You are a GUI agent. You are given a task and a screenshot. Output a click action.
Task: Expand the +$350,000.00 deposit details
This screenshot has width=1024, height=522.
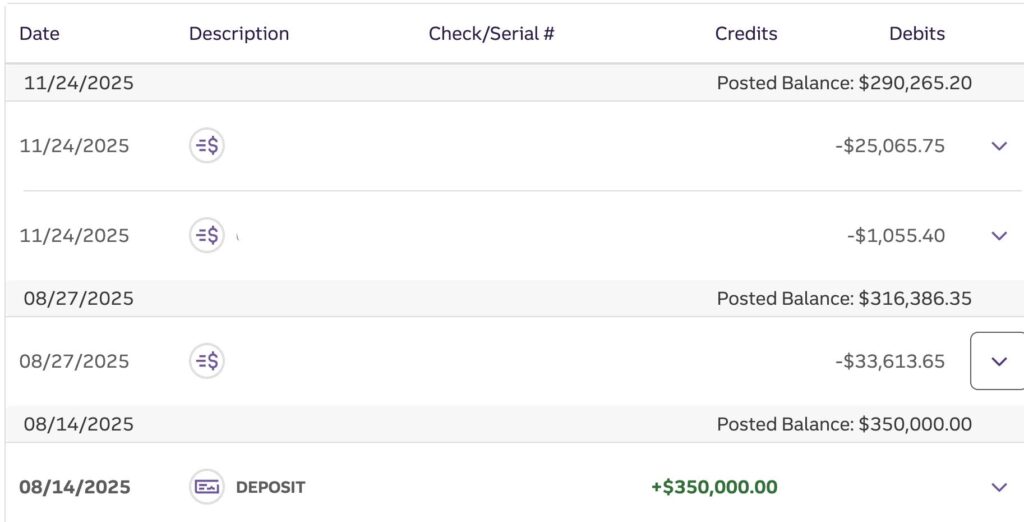pos(998,487)
